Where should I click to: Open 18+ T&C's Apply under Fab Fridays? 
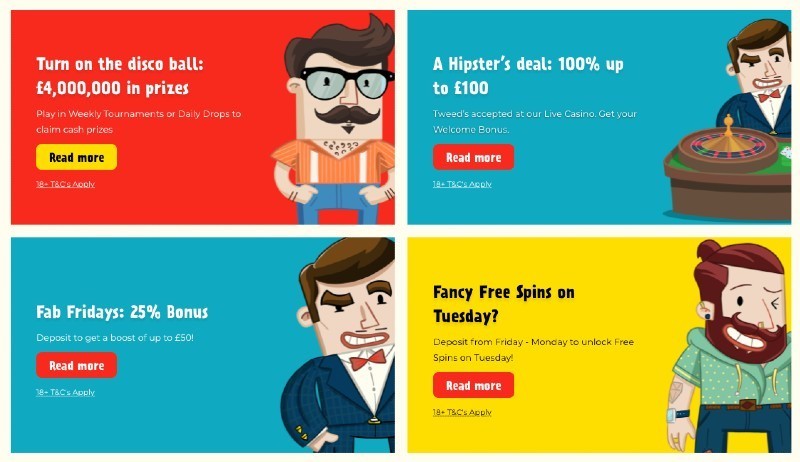[x=65, y=392]
